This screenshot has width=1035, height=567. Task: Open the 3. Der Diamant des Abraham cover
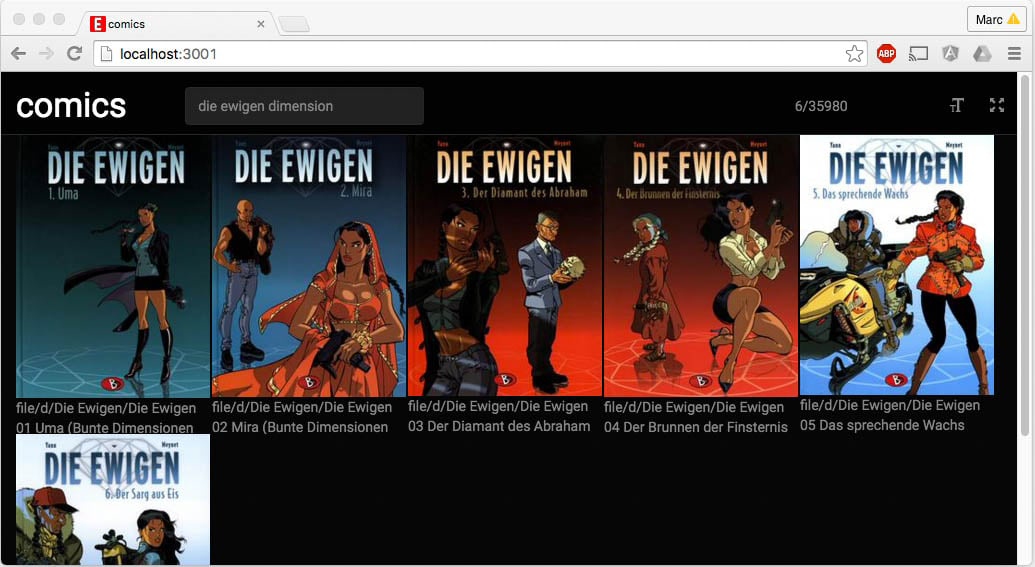pos(505,266)
